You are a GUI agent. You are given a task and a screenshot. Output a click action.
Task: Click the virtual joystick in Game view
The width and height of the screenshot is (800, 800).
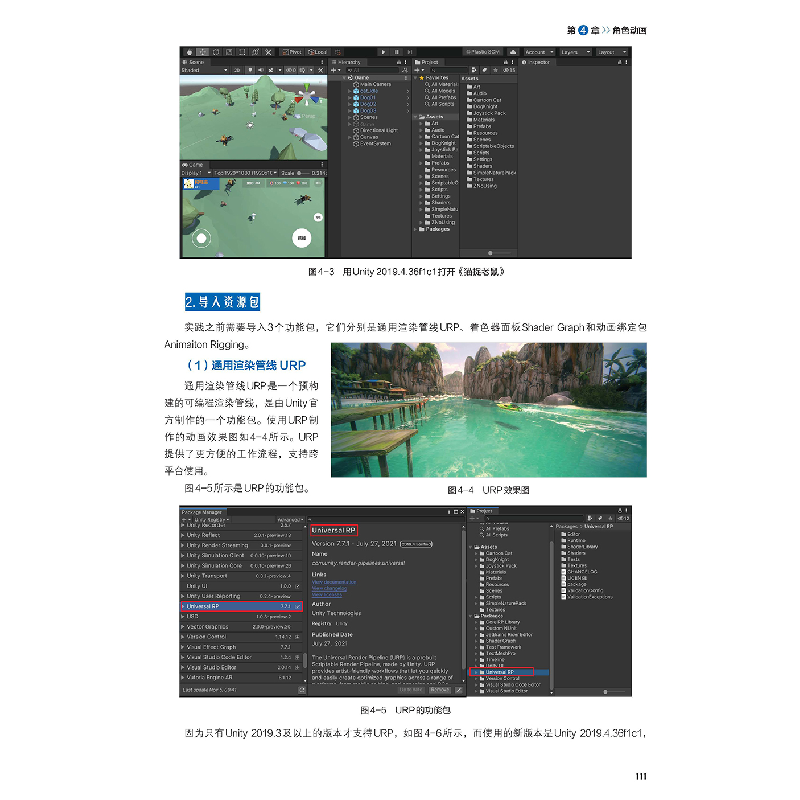coord(201,238)
